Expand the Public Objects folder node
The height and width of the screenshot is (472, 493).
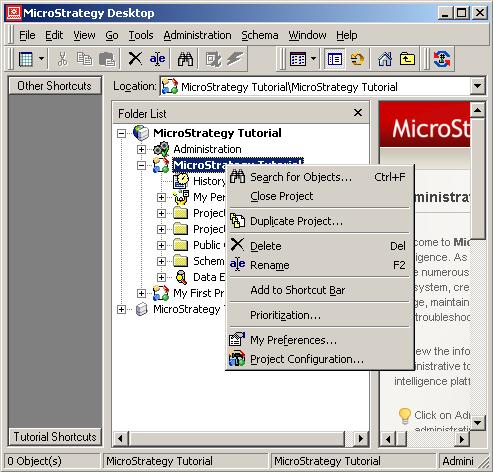click(161, 245)
